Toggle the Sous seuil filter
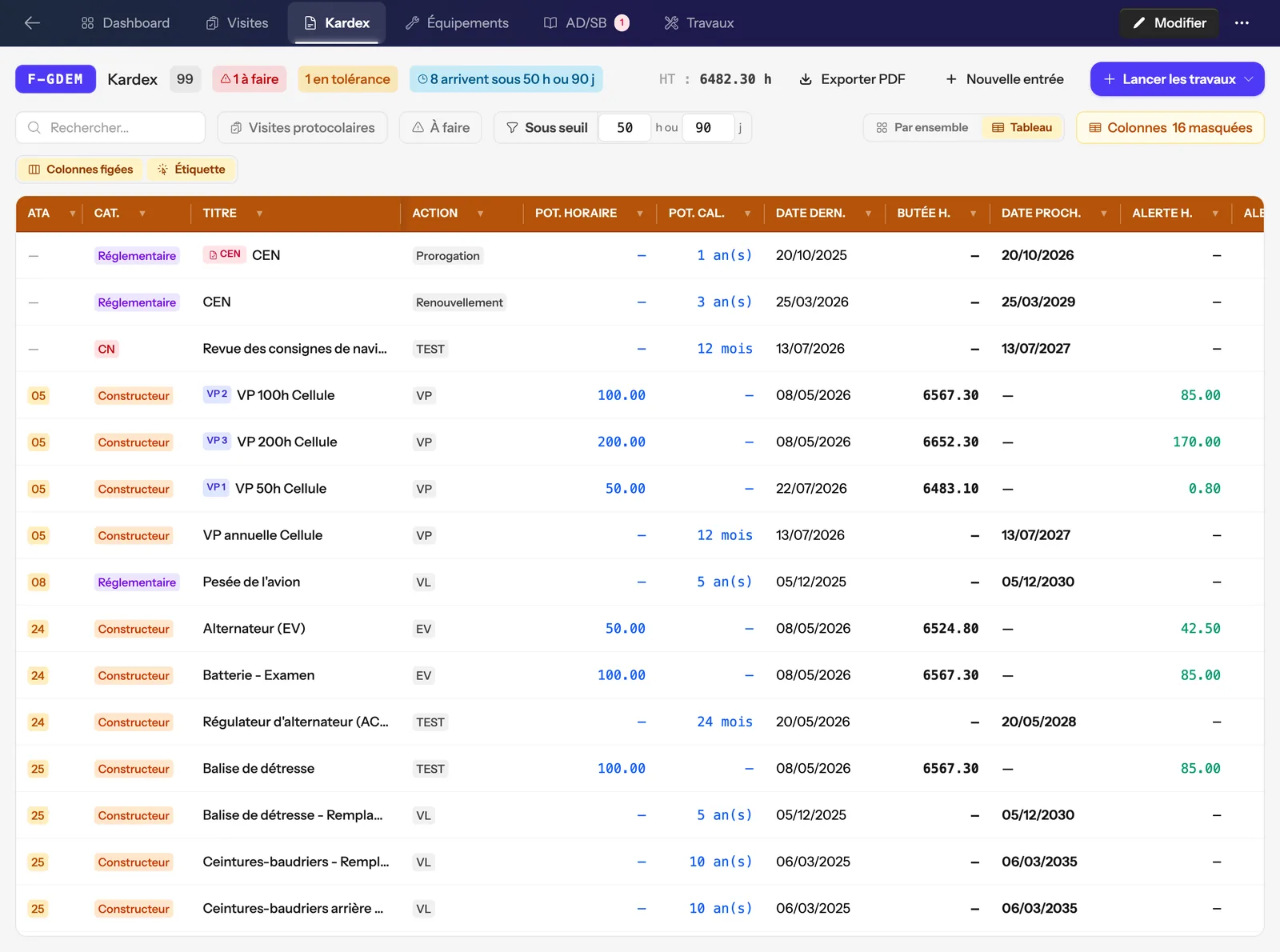This screenshot has height=952, width=1280. 547,127
